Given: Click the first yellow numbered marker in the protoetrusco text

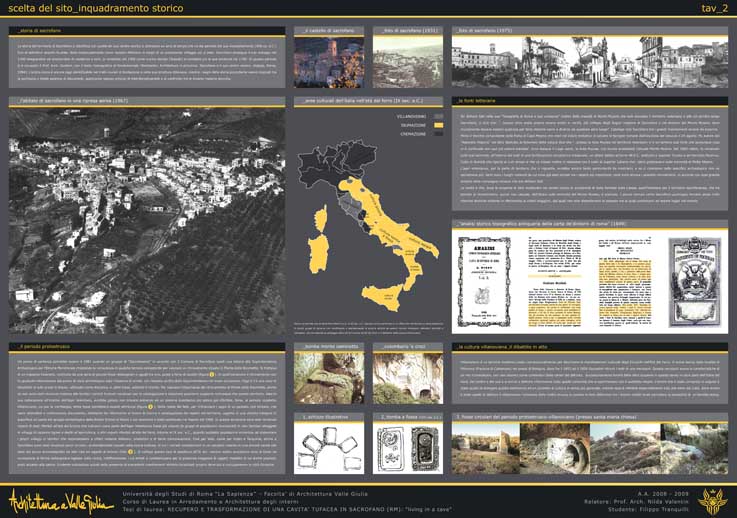Looking at the screenshot, I should click(x=212, y=375).
